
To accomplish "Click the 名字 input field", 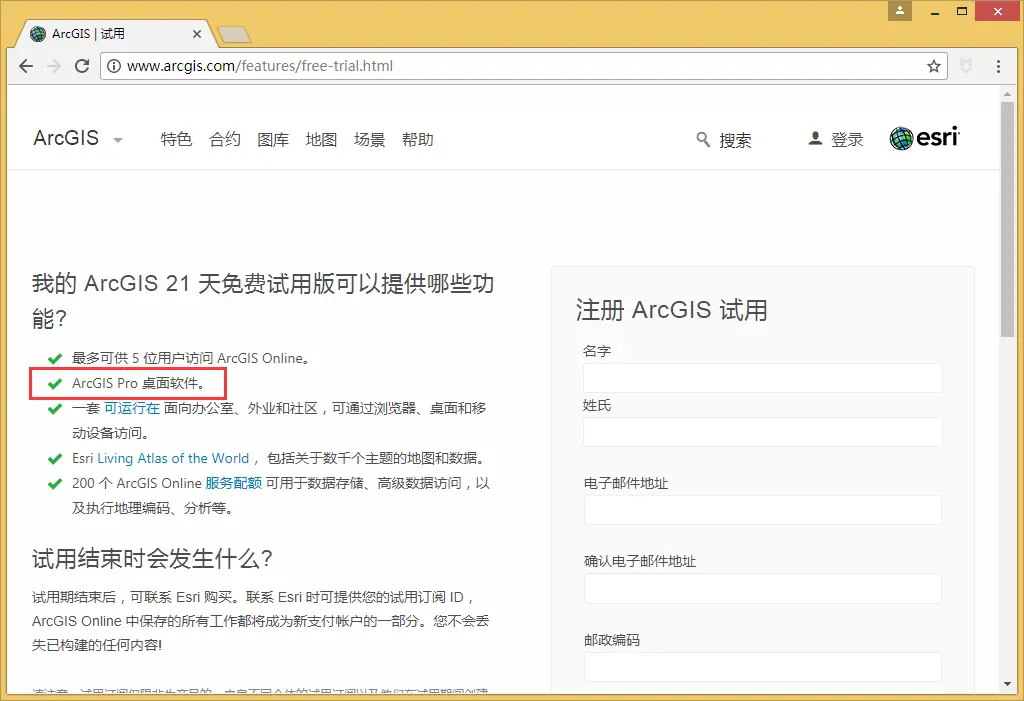I will tap(763, 378).
